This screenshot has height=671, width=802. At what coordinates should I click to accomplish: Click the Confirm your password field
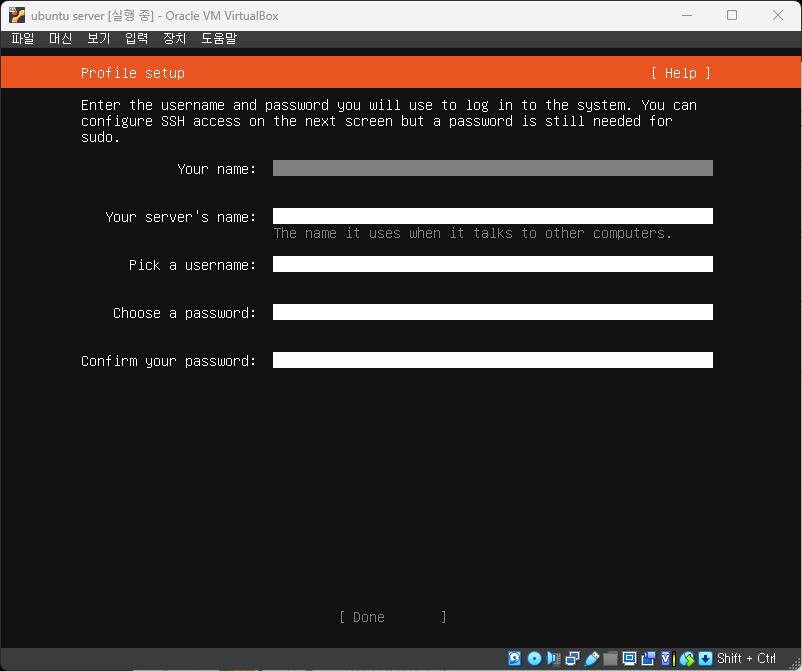[493, 360]
